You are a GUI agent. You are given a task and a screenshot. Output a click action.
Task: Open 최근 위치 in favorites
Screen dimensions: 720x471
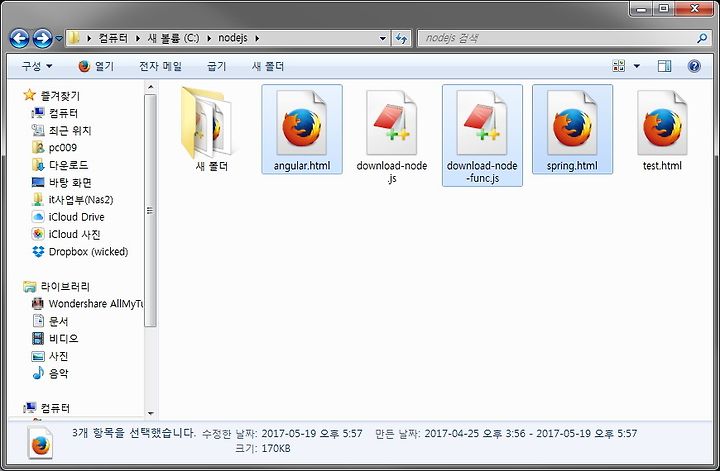pos(70,130)
